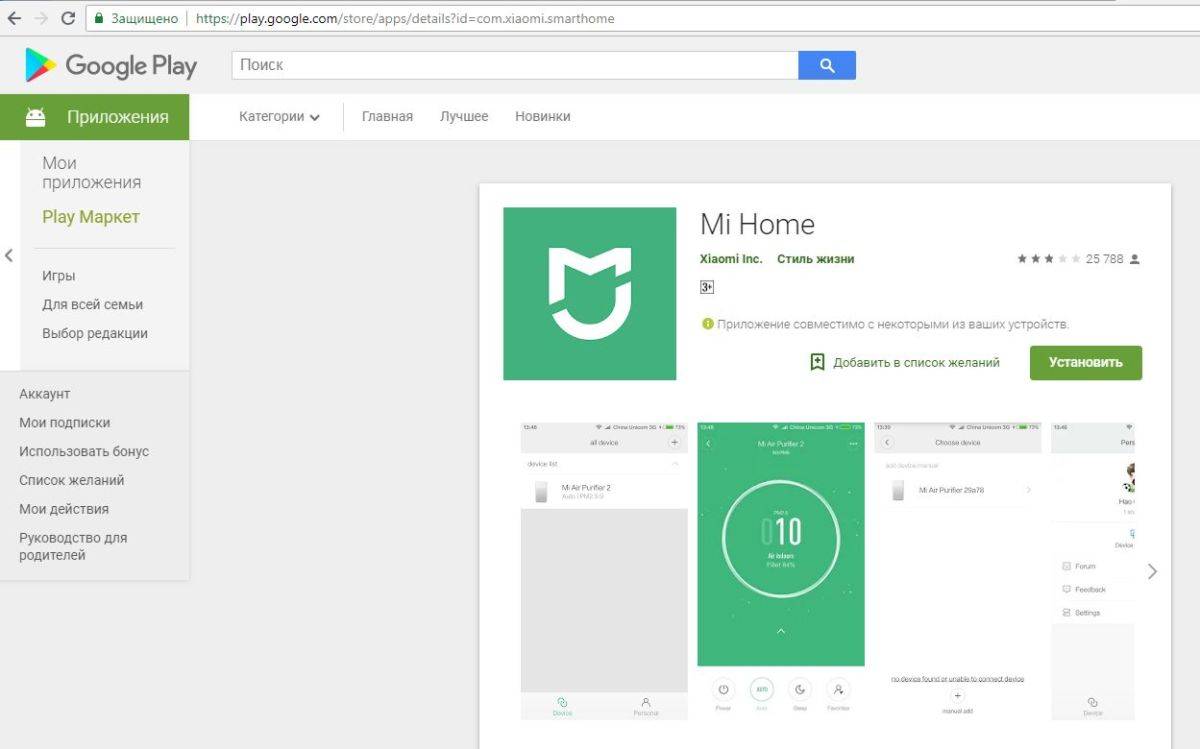The image size is (1200, 749).
Task: Click in the Поиск search field
Action: click(515, 65)
